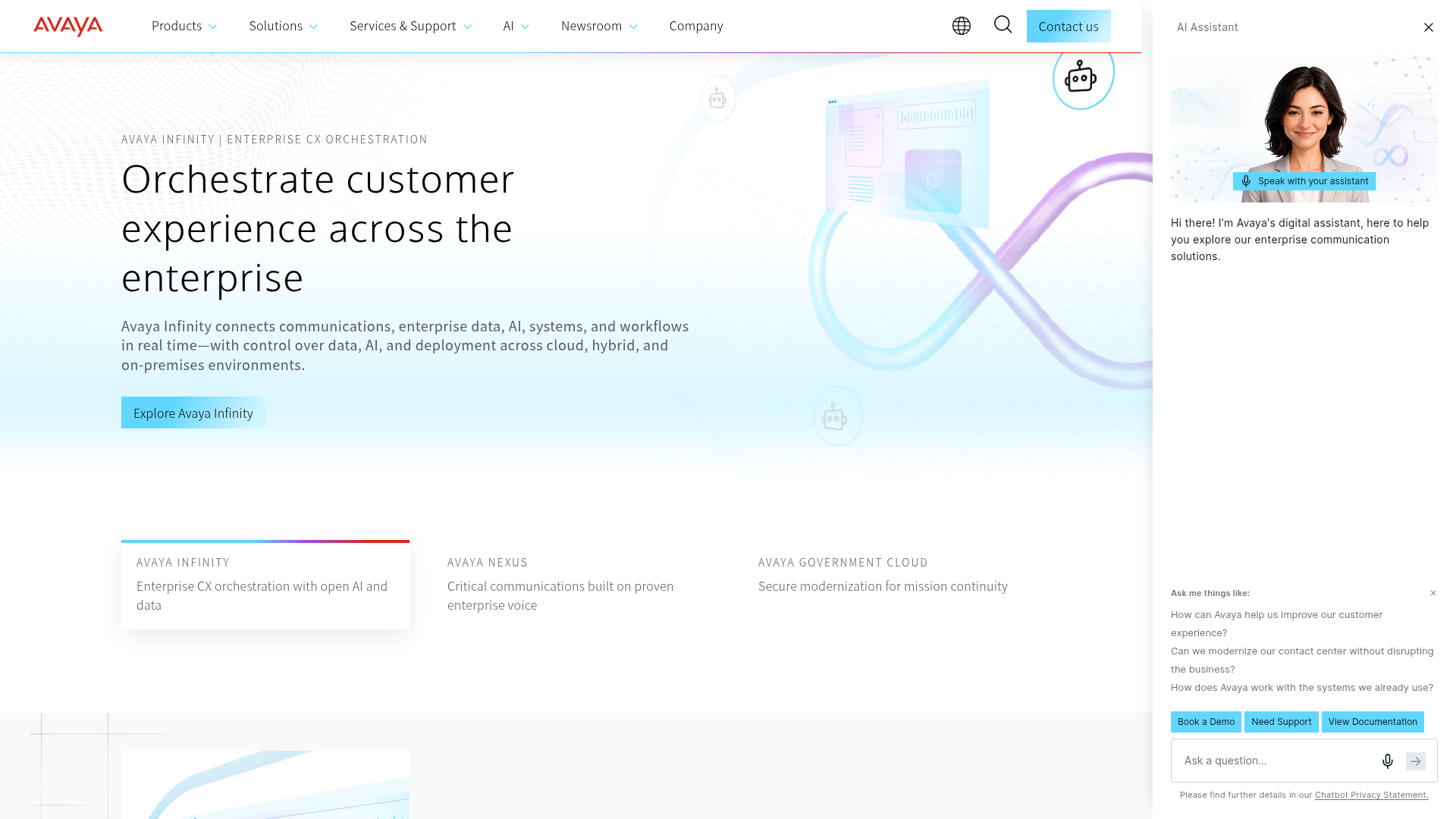1456x819 pixels.
Task: Click the Book a Demo button
Action: 1206,722
